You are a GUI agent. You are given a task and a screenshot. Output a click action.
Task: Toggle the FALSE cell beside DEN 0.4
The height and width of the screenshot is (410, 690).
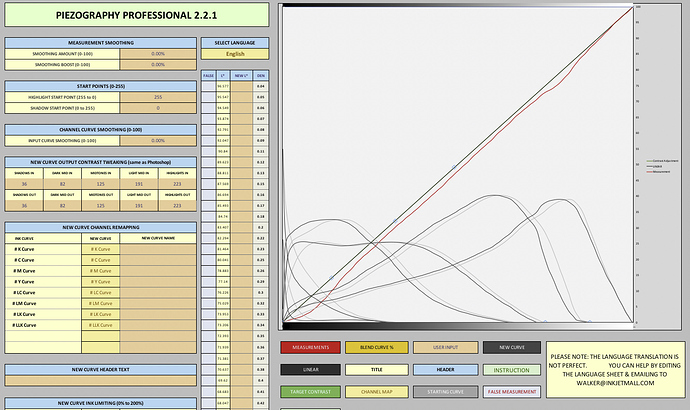[x=209, y=381]
